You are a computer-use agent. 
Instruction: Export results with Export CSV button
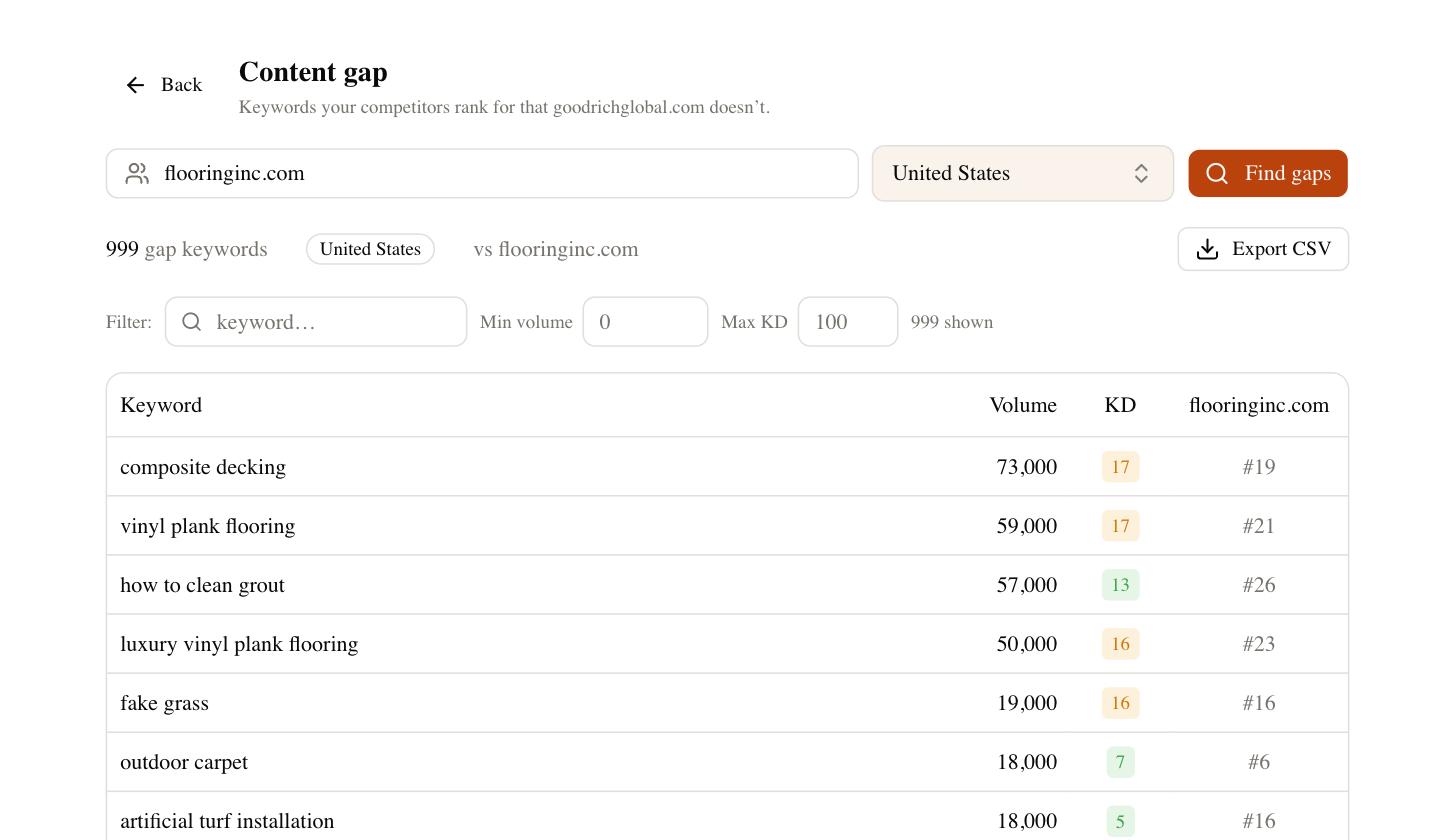click(x=1263, y=249)
